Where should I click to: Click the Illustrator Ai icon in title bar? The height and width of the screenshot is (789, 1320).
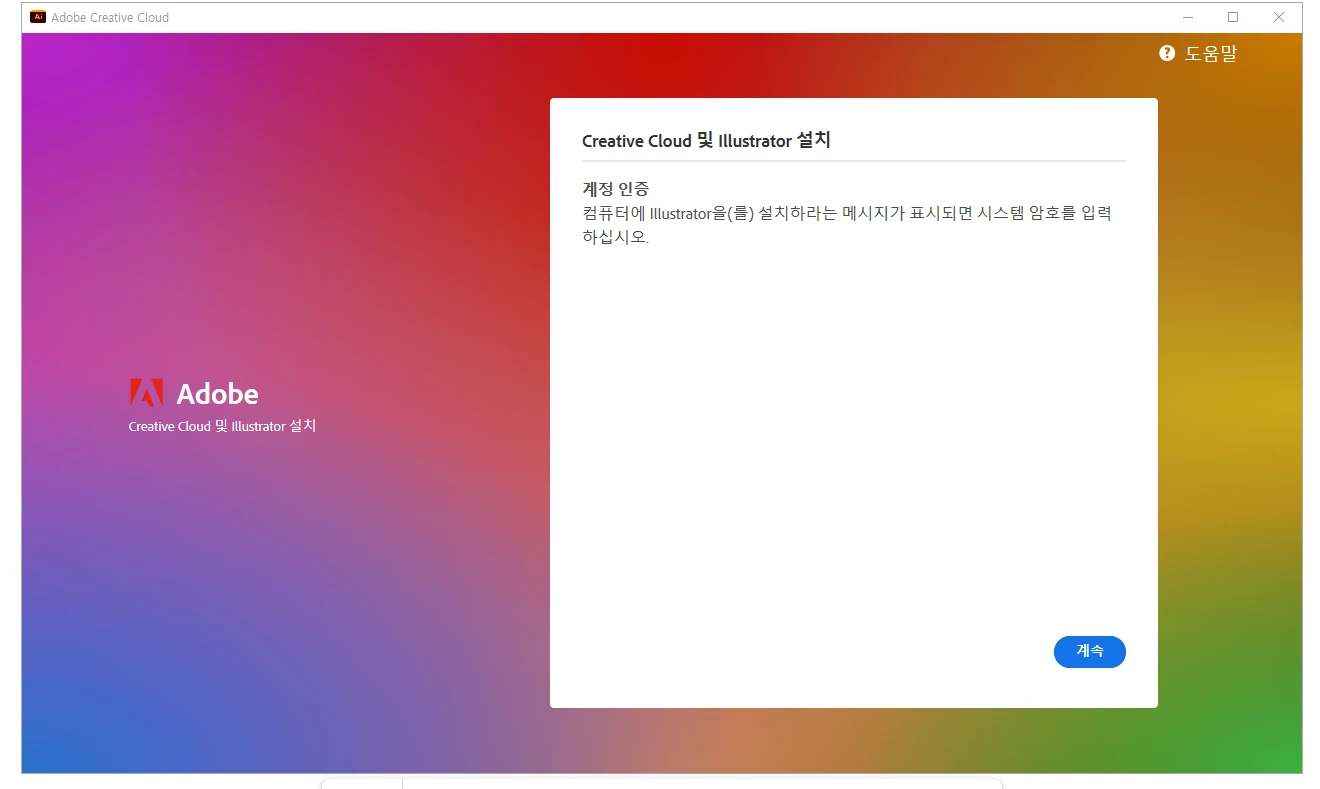[38, 17]
